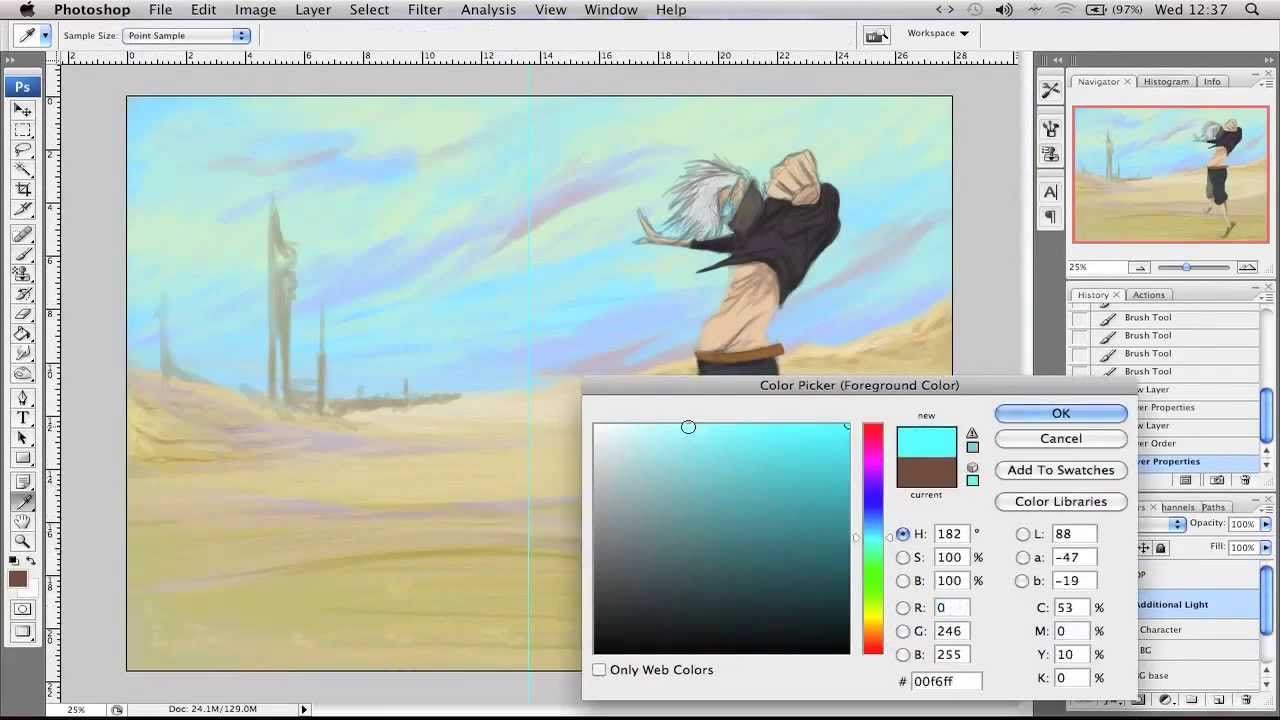
Task: Delete layer using Layers panel trash
Action: [1246, 700]
